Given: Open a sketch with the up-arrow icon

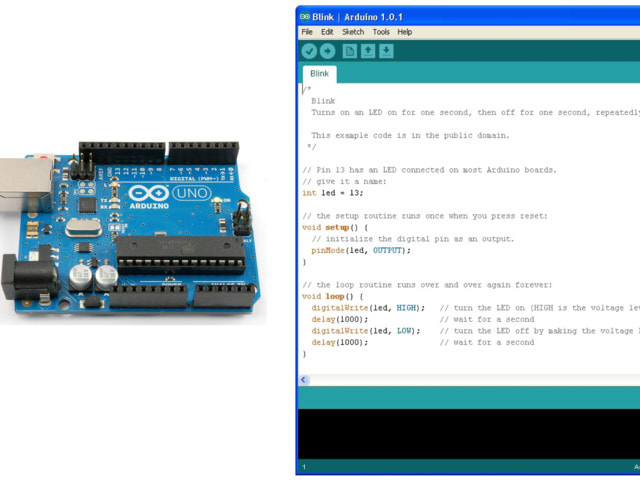Looking at the screenshot, I should point(368,51).
